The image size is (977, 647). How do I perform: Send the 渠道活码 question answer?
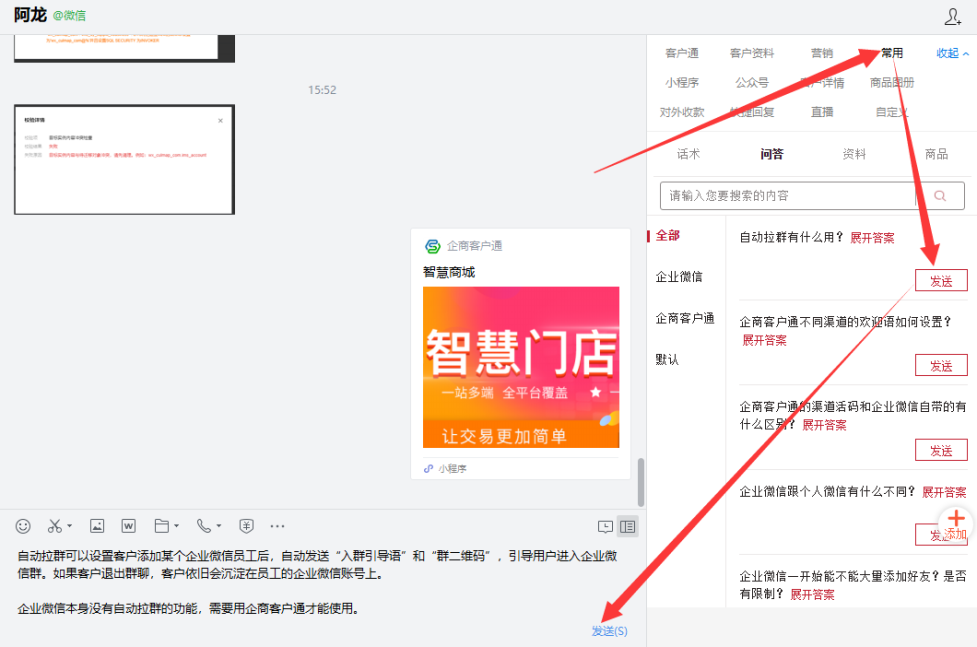[x=941, y=451]
